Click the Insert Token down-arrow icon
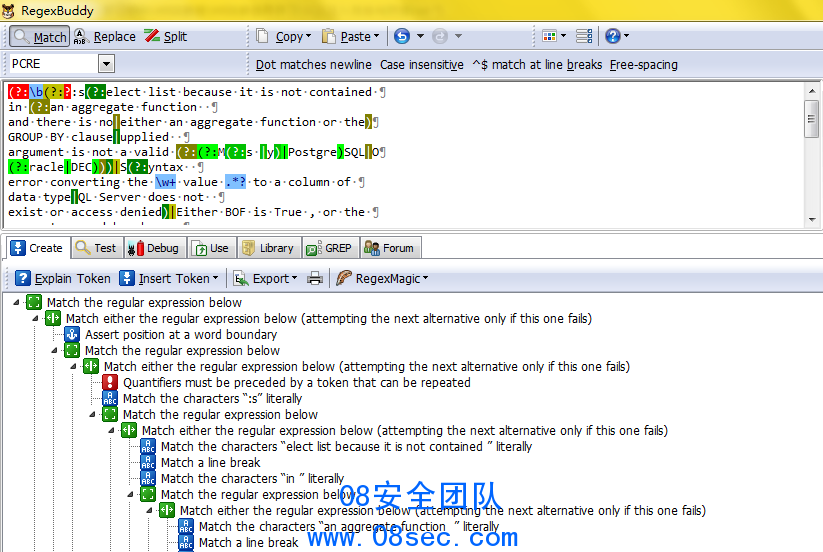Image resolution: width=823 pixels, height=552 pixels. [x=126, y=278]
